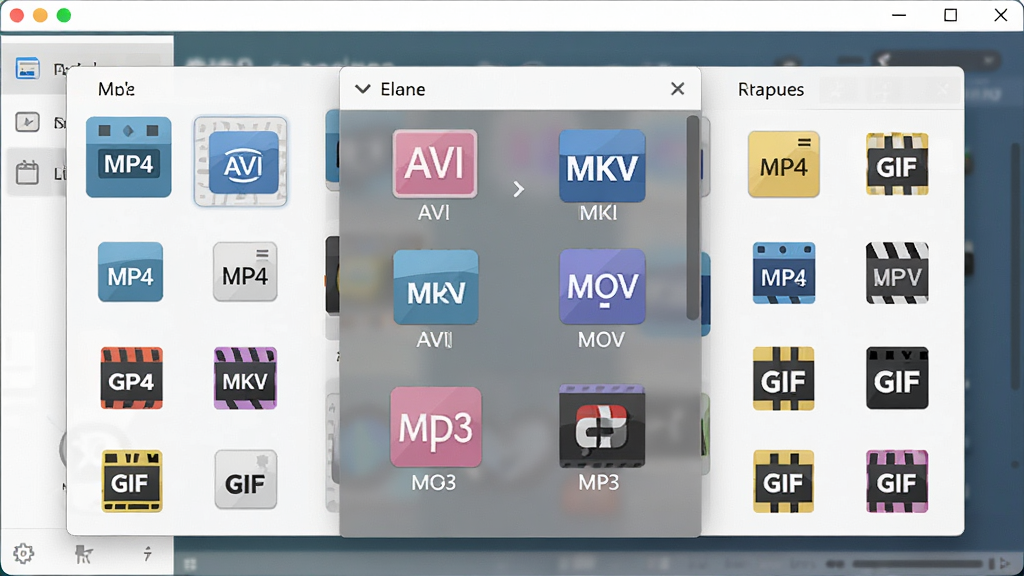
Task: Open the play-box sidebar item
Action: click(27, 122)
